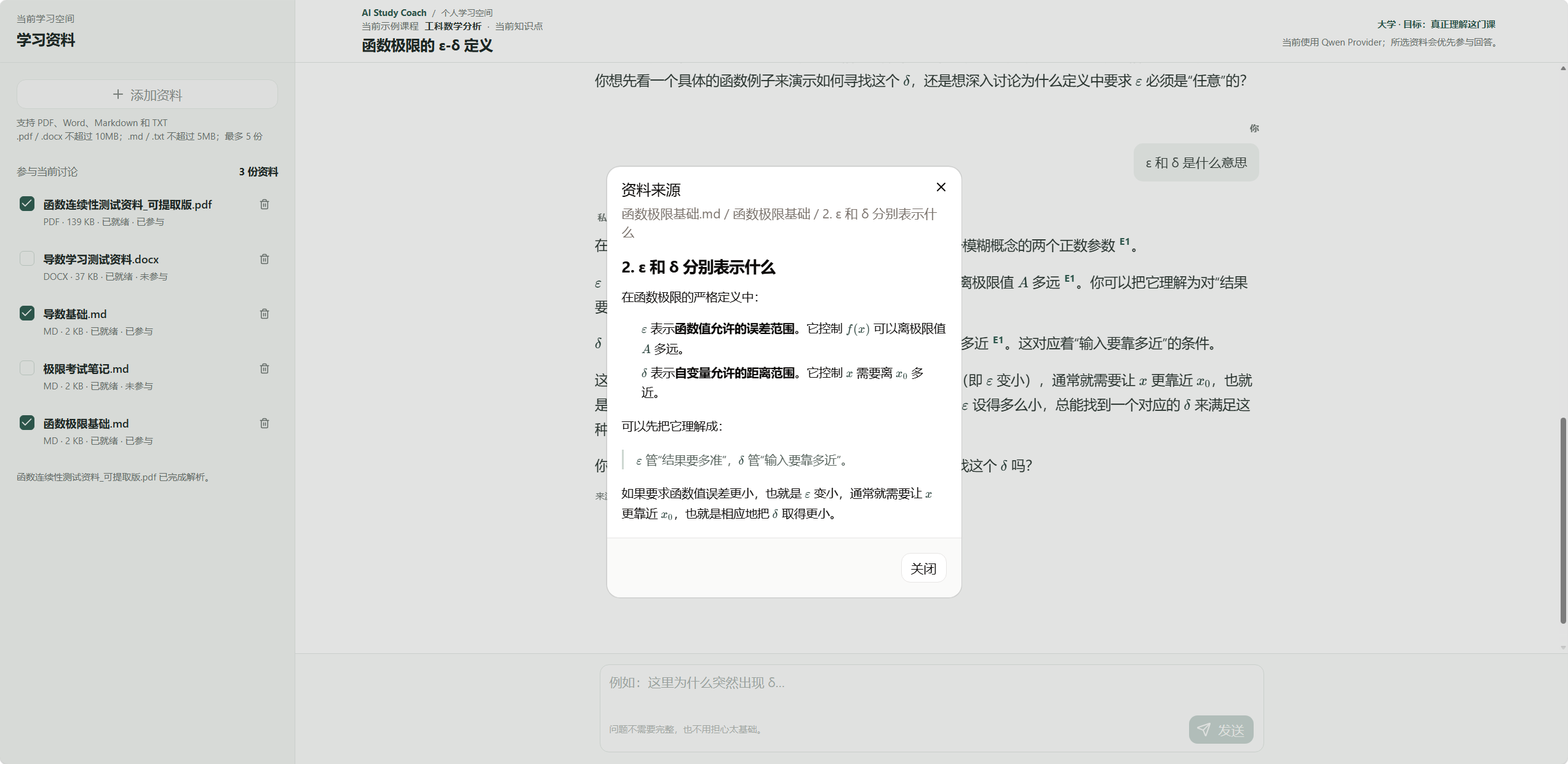Click 工科数学分析 course label
The height and width of the screenshot is (764, 1568).
(453, 26)
